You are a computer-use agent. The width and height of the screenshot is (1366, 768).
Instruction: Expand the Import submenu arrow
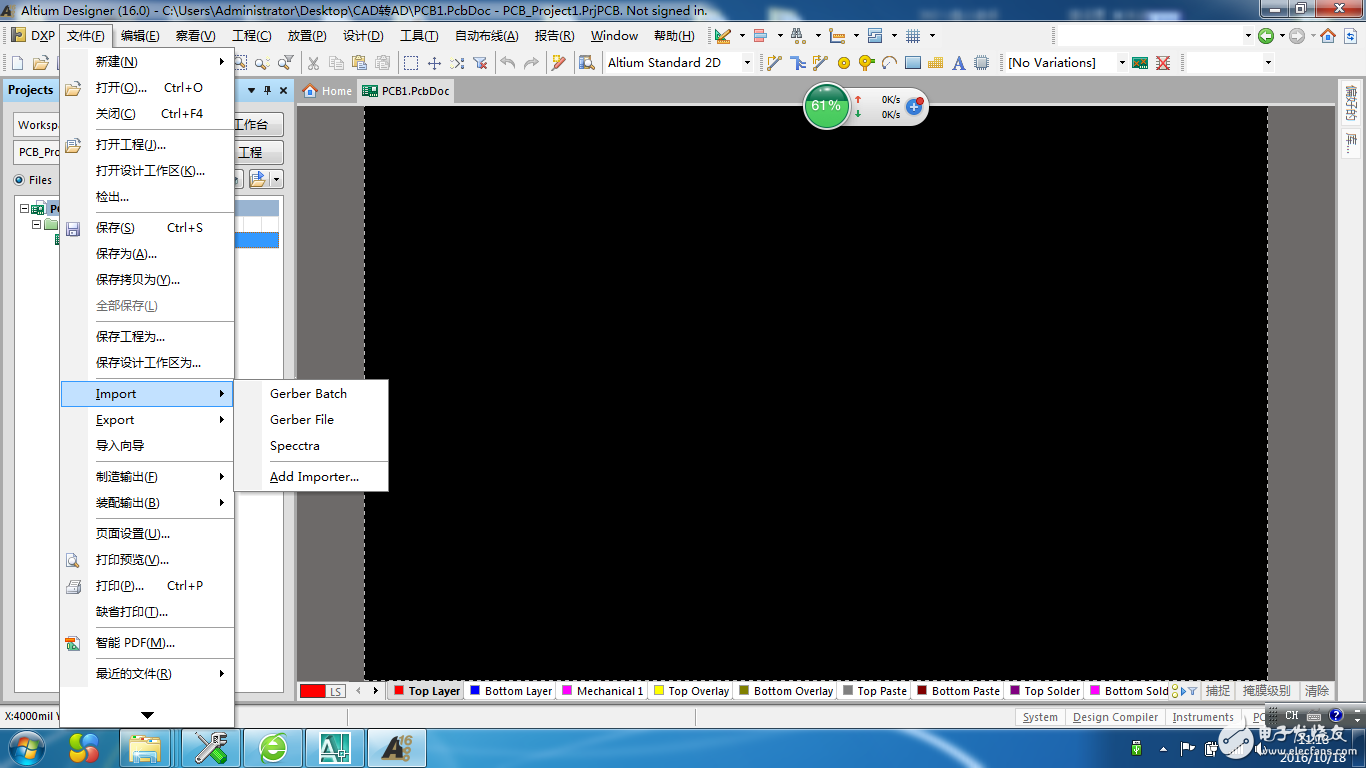point(221,394)
